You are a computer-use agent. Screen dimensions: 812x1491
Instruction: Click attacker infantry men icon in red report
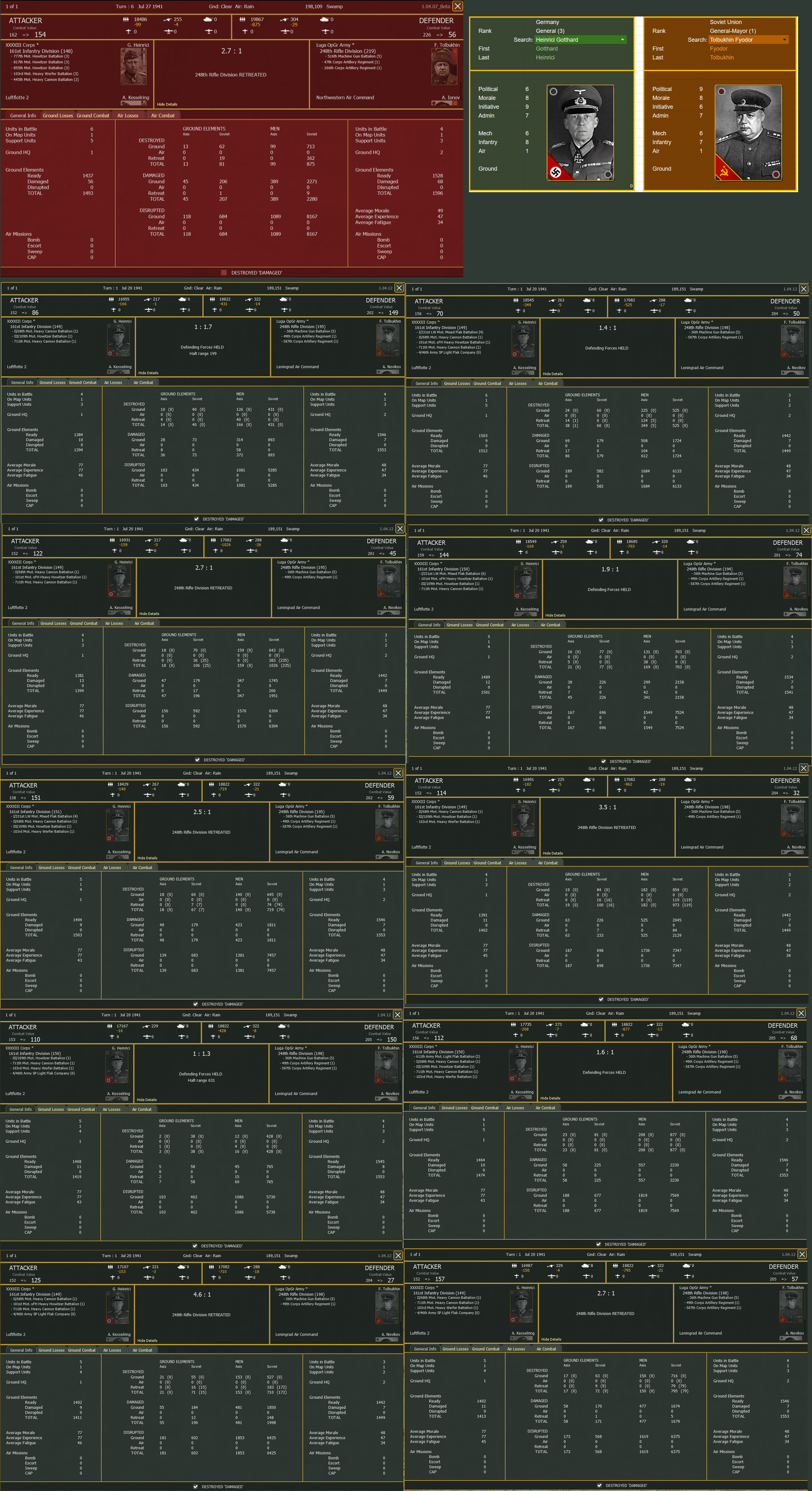pyautogui.click(x=126, y=19)
